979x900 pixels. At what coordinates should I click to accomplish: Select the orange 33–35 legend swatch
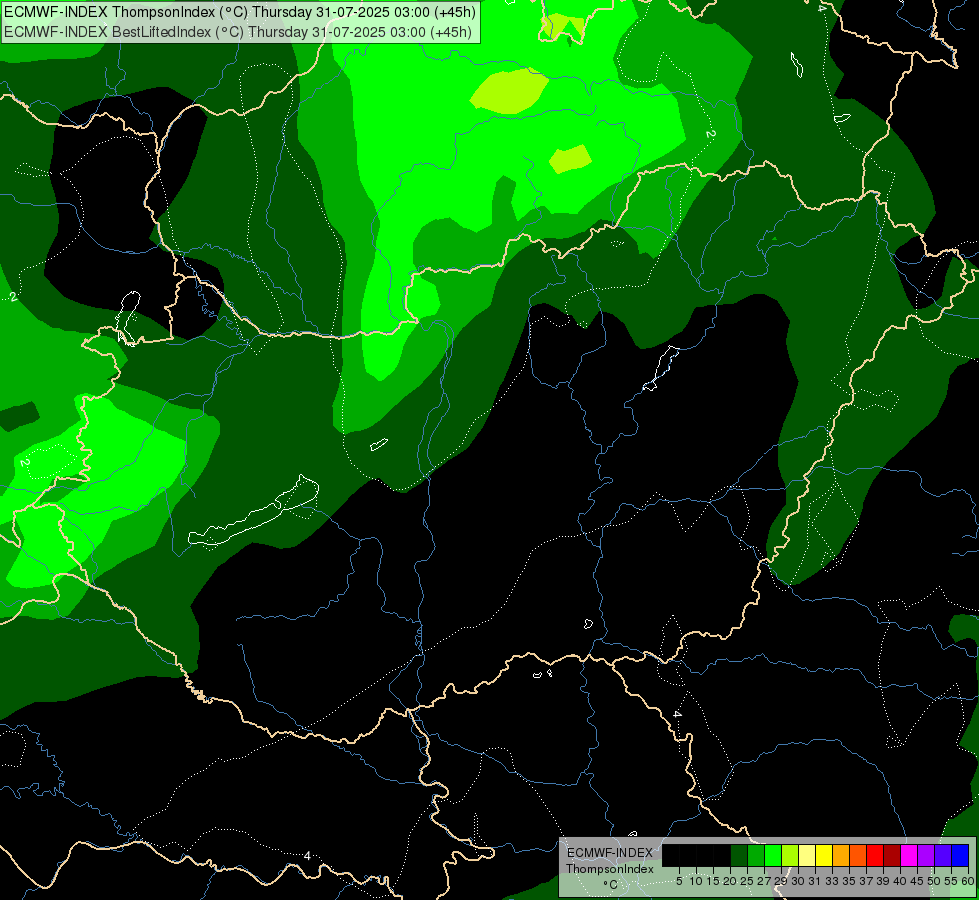coord(841,855)
